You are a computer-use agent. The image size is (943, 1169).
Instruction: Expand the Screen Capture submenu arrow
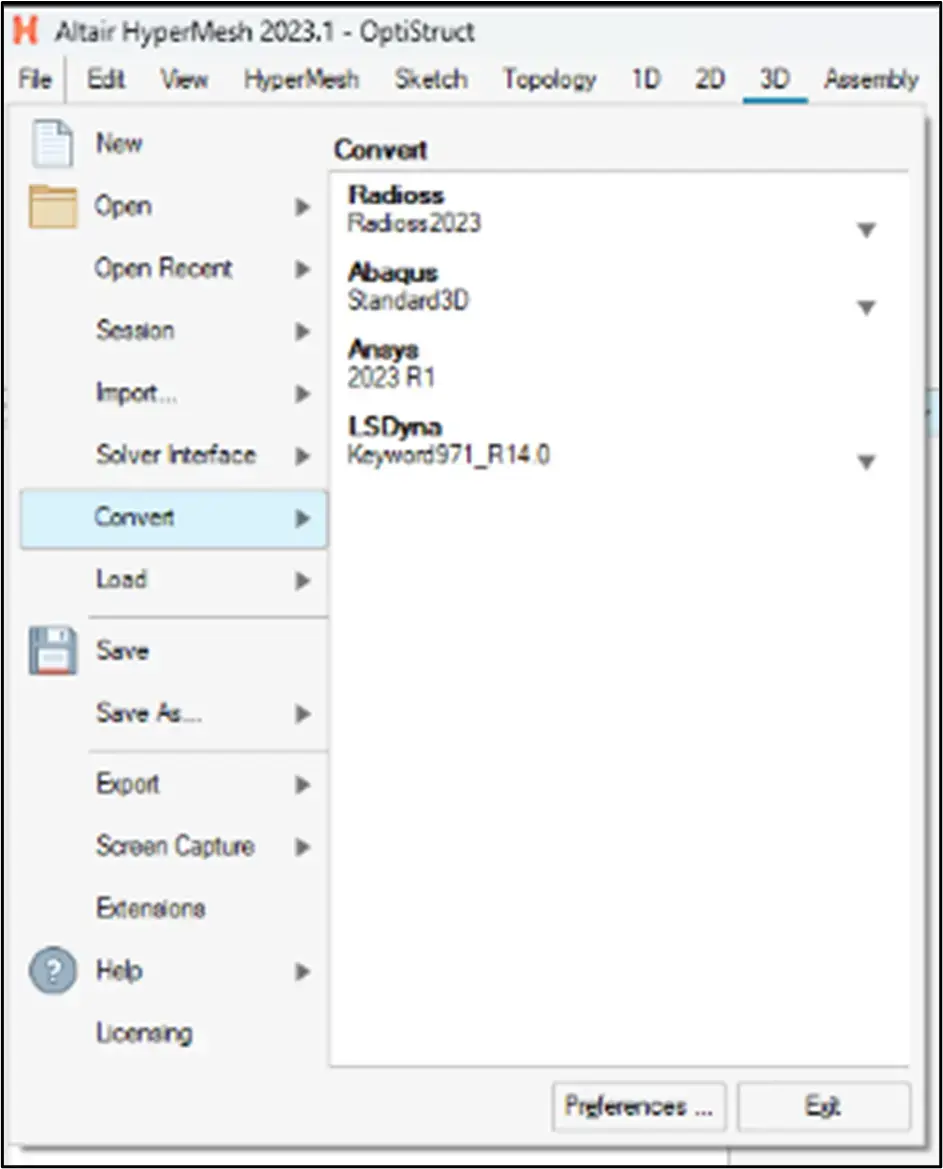click(x=302, y=847)
